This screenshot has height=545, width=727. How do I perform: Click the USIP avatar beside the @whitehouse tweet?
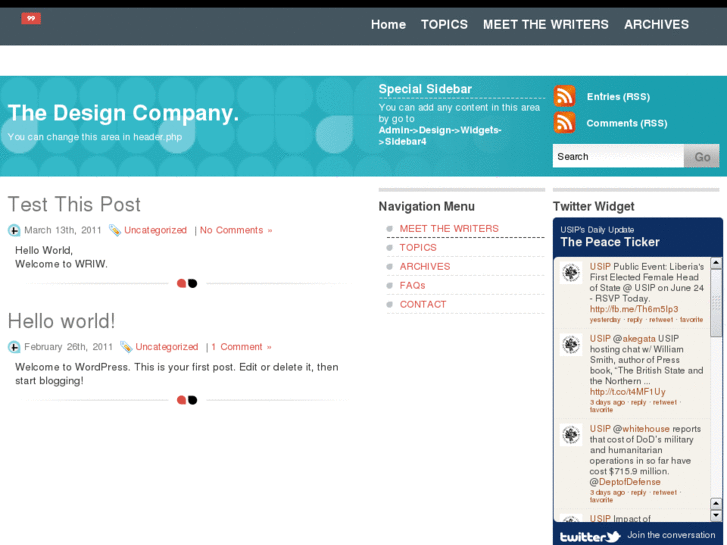[571, 435]
